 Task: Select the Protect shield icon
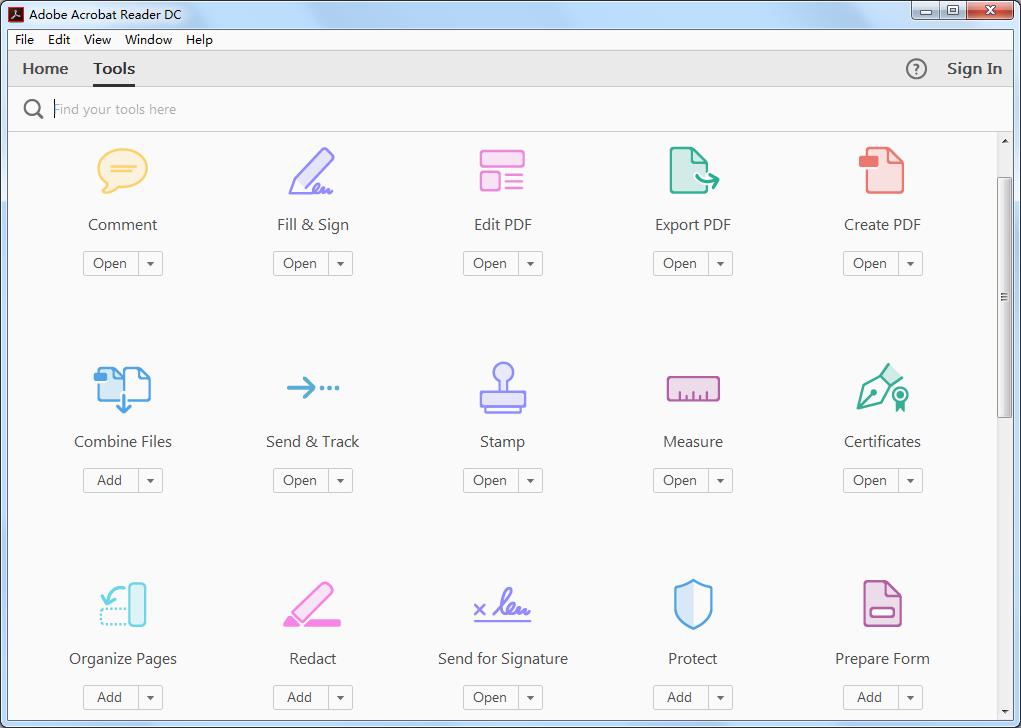pos(693,604)
